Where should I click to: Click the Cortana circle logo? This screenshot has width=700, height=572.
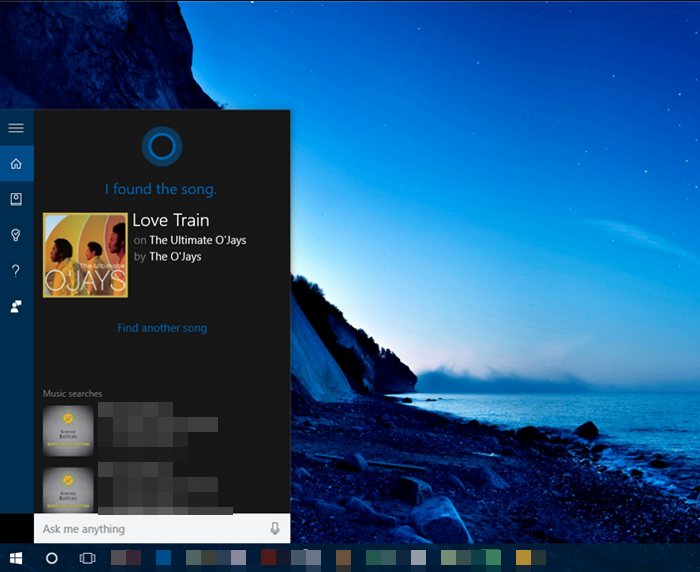[161, 147]
